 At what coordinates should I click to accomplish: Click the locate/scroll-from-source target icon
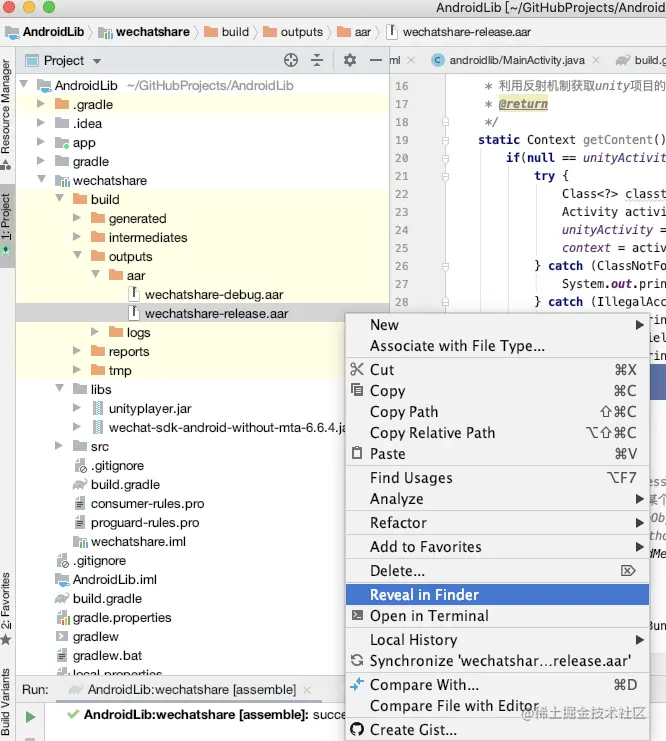291,60
